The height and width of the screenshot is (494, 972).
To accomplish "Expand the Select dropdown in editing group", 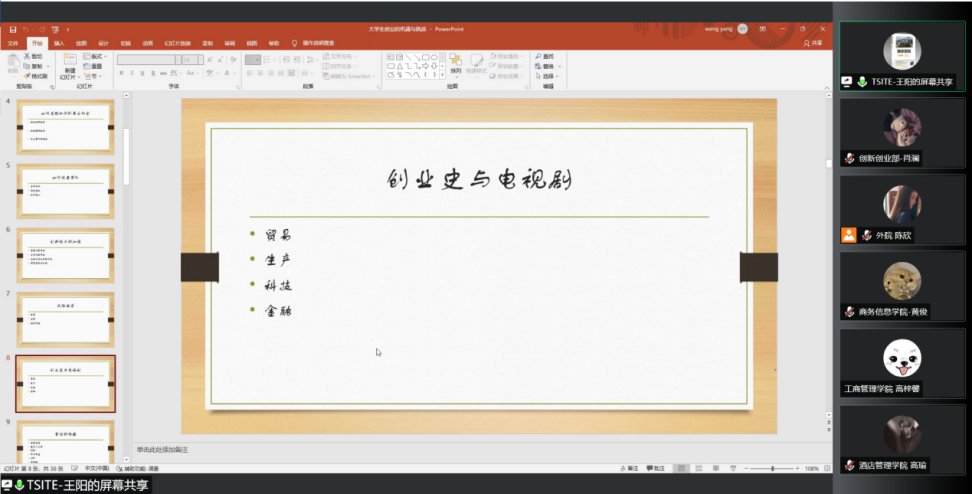I will [548, 76].
